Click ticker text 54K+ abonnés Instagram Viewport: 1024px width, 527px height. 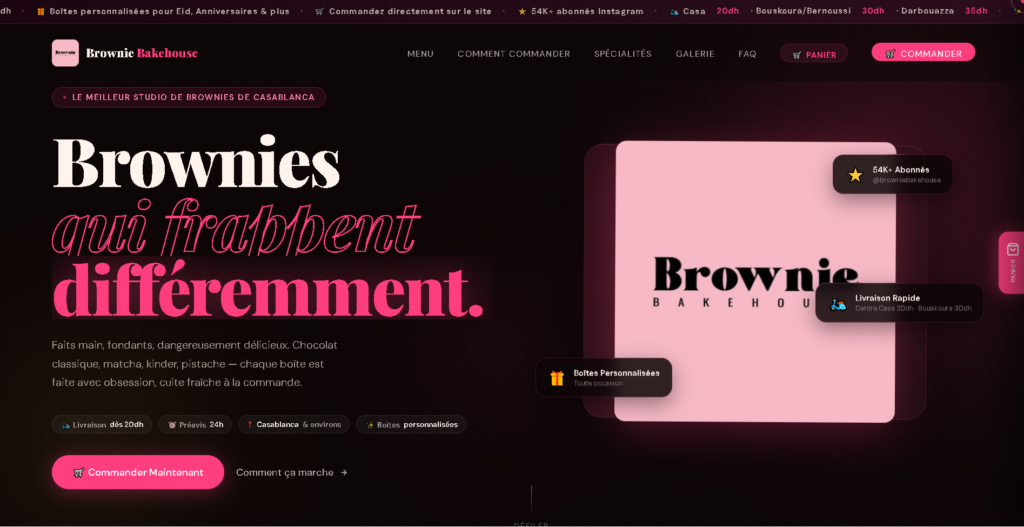(587, 11)
